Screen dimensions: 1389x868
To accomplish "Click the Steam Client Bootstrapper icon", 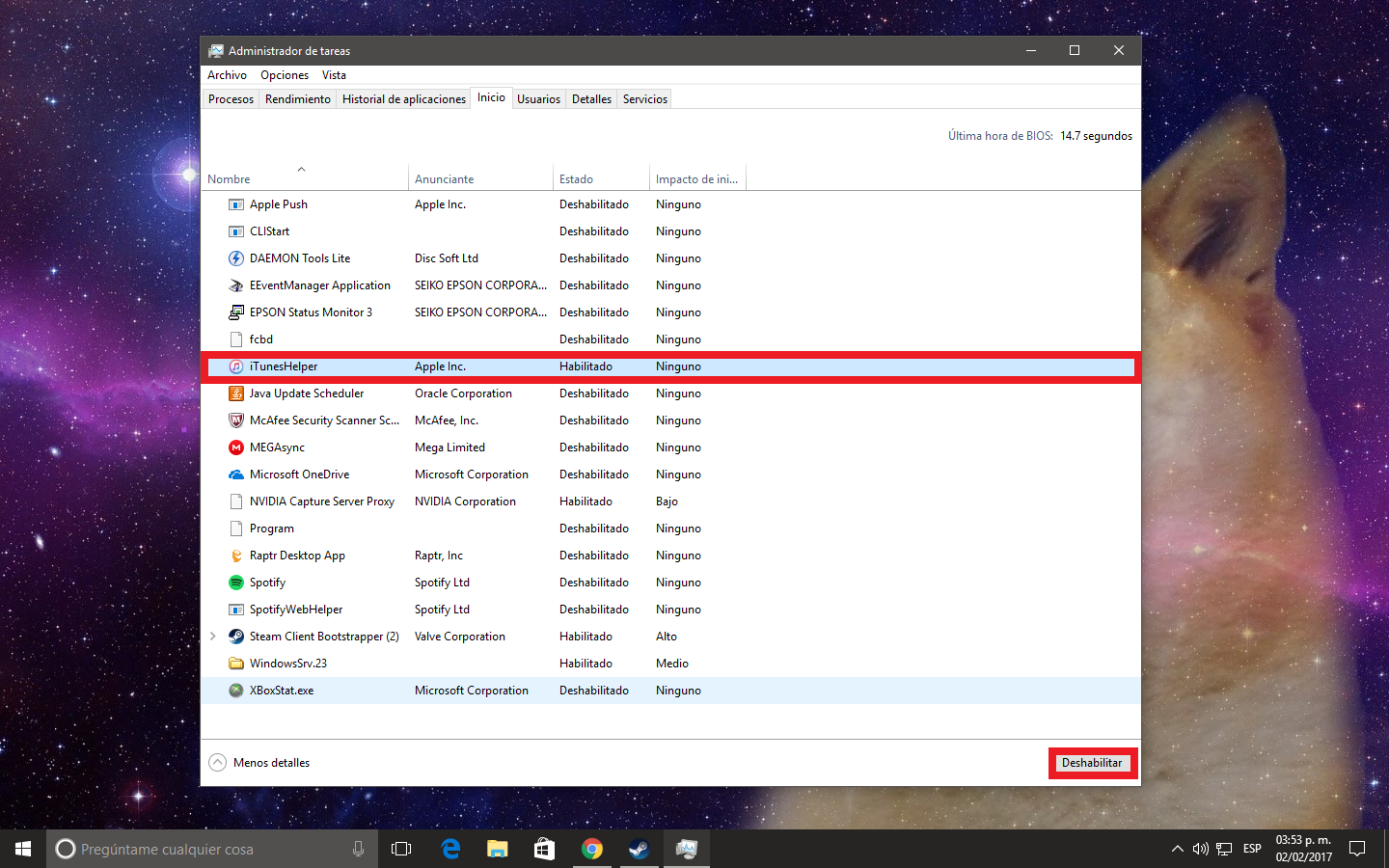I will (x=236, y=637).
